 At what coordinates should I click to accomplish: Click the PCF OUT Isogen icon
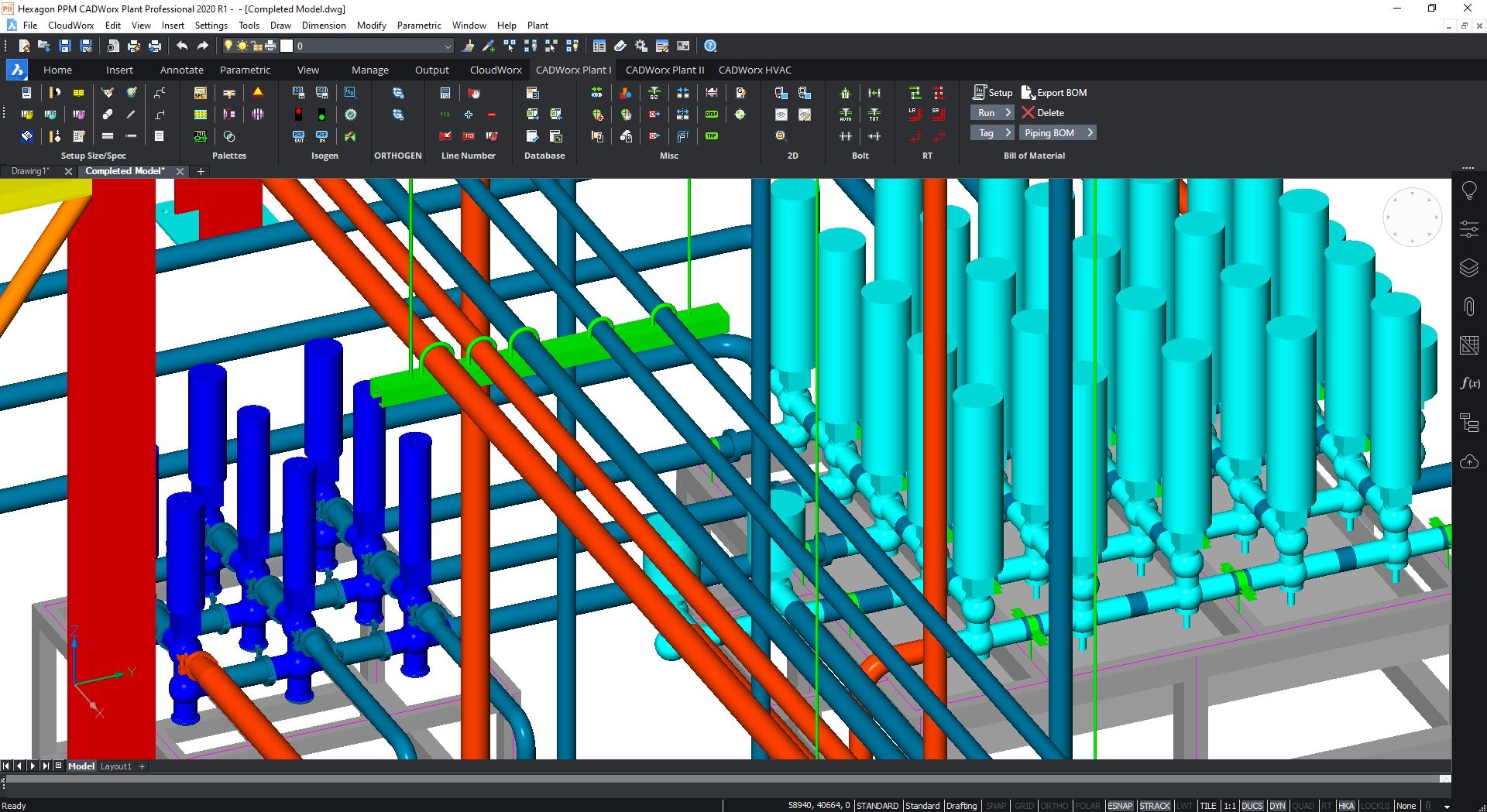298,136
